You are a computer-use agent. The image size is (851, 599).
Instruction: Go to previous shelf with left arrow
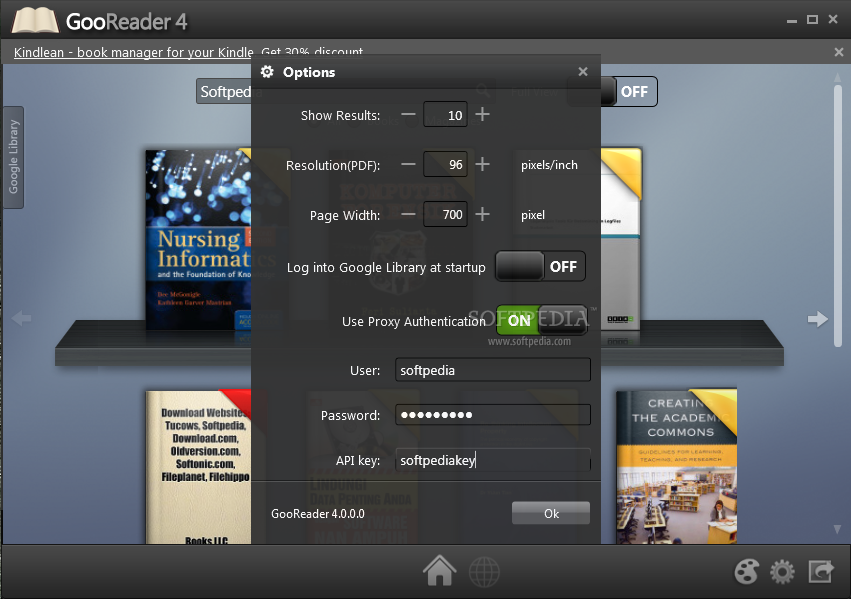pos(21,318)
